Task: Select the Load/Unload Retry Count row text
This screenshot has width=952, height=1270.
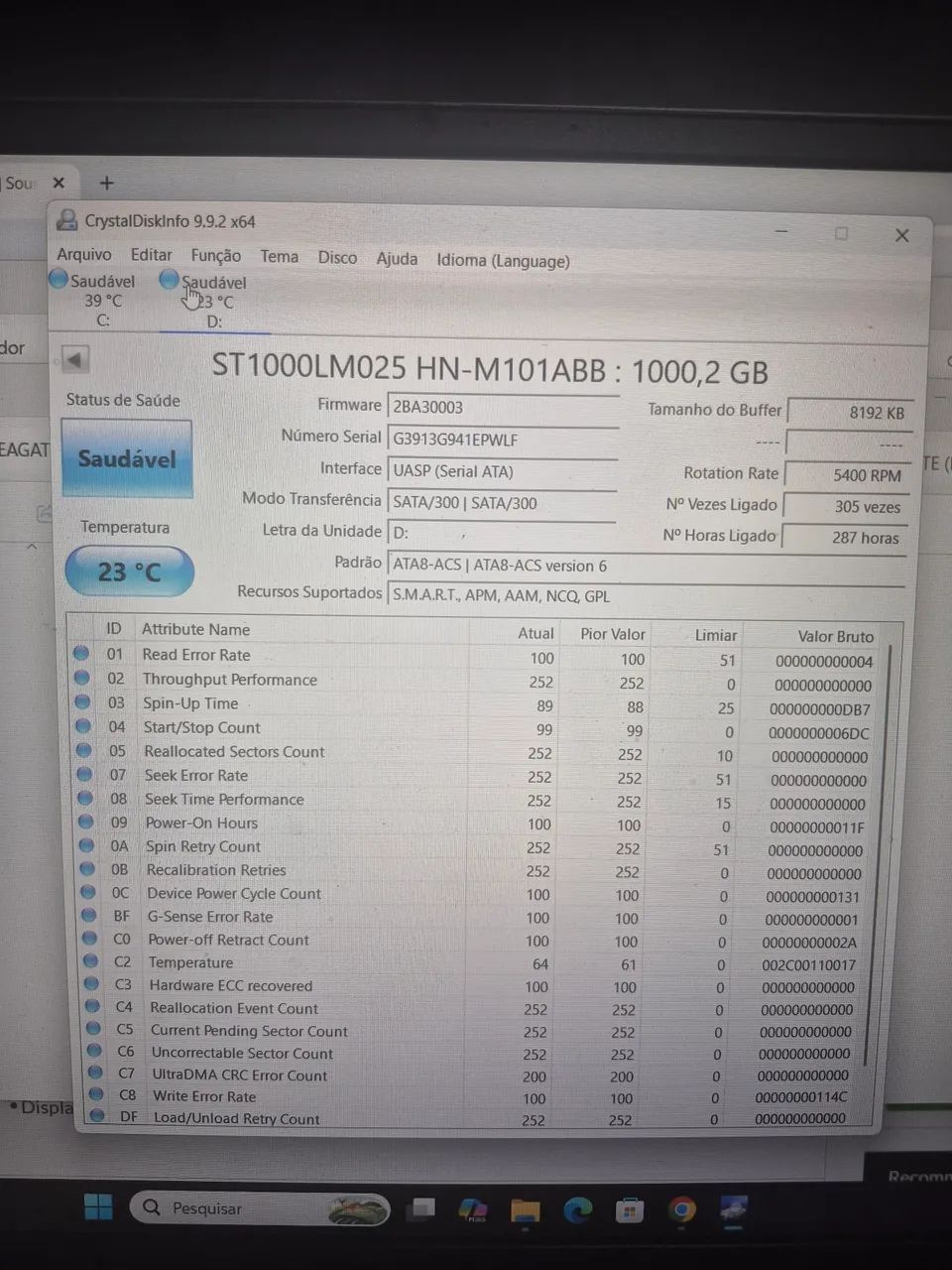Action: (x=236, y=1118)
